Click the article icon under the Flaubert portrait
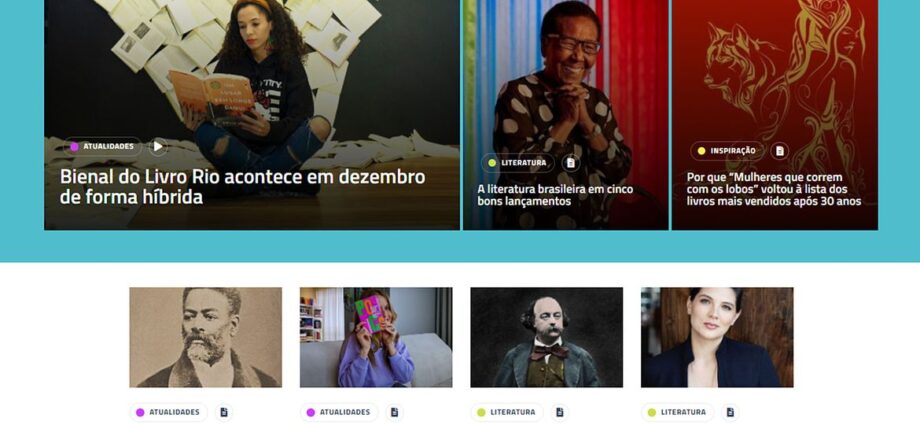Viewport: 920px width, 425px height. point(560,412)
